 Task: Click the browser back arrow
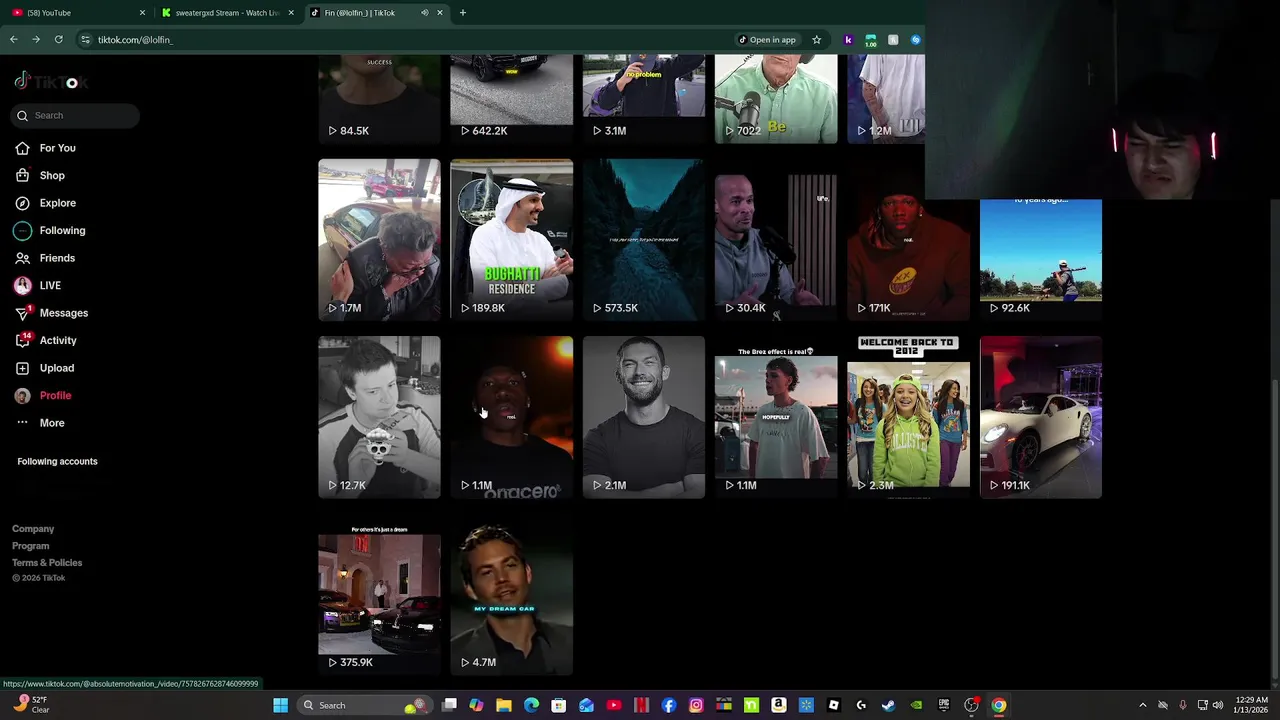click(x=14, y=40)
